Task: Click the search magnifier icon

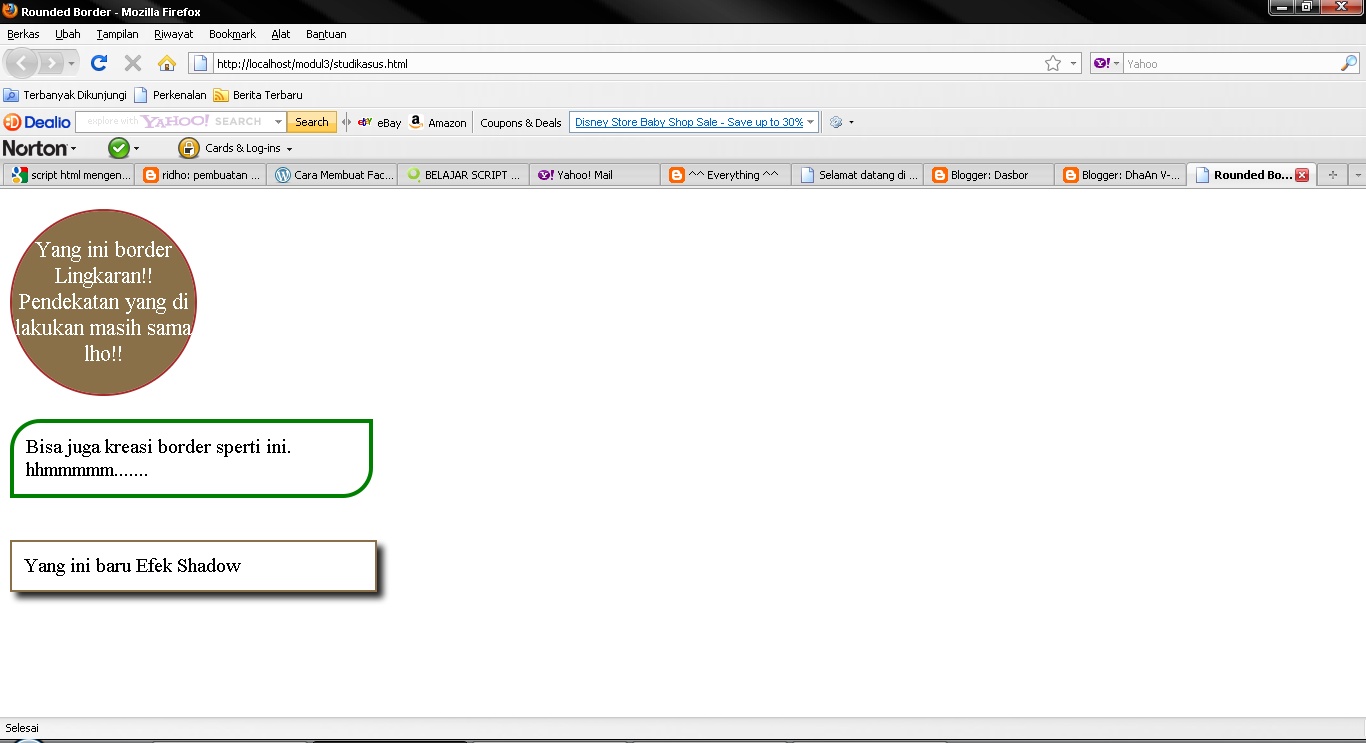Action: 1349,63
